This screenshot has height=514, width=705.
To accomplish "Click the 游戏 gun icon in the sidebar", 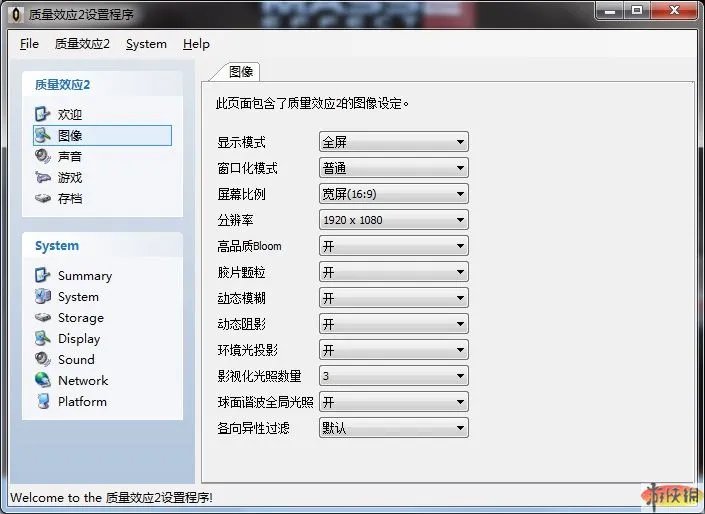I will click(43, 177).
